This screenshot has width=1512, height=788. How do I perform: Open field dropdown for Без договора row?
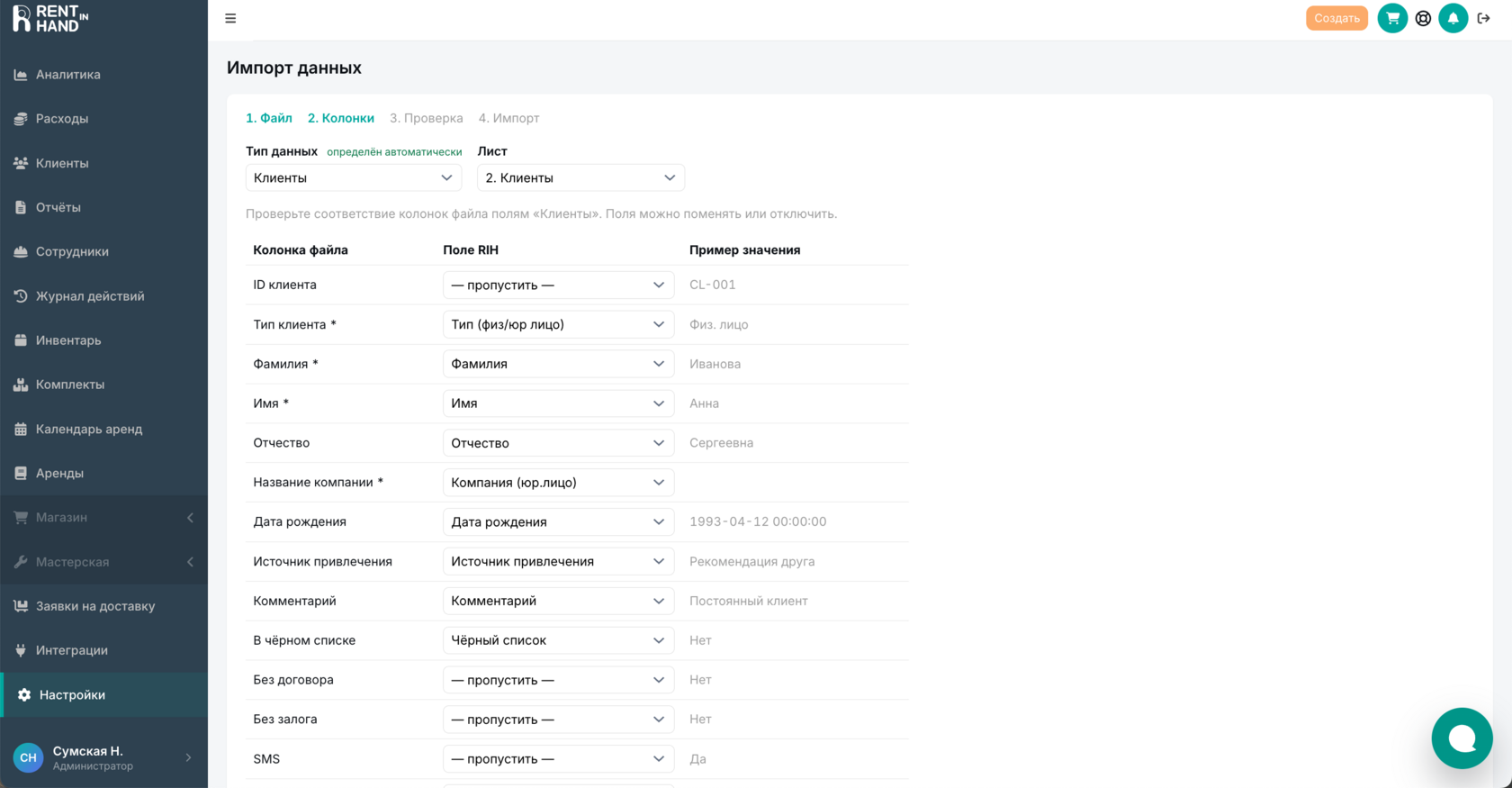pos(558,680)
